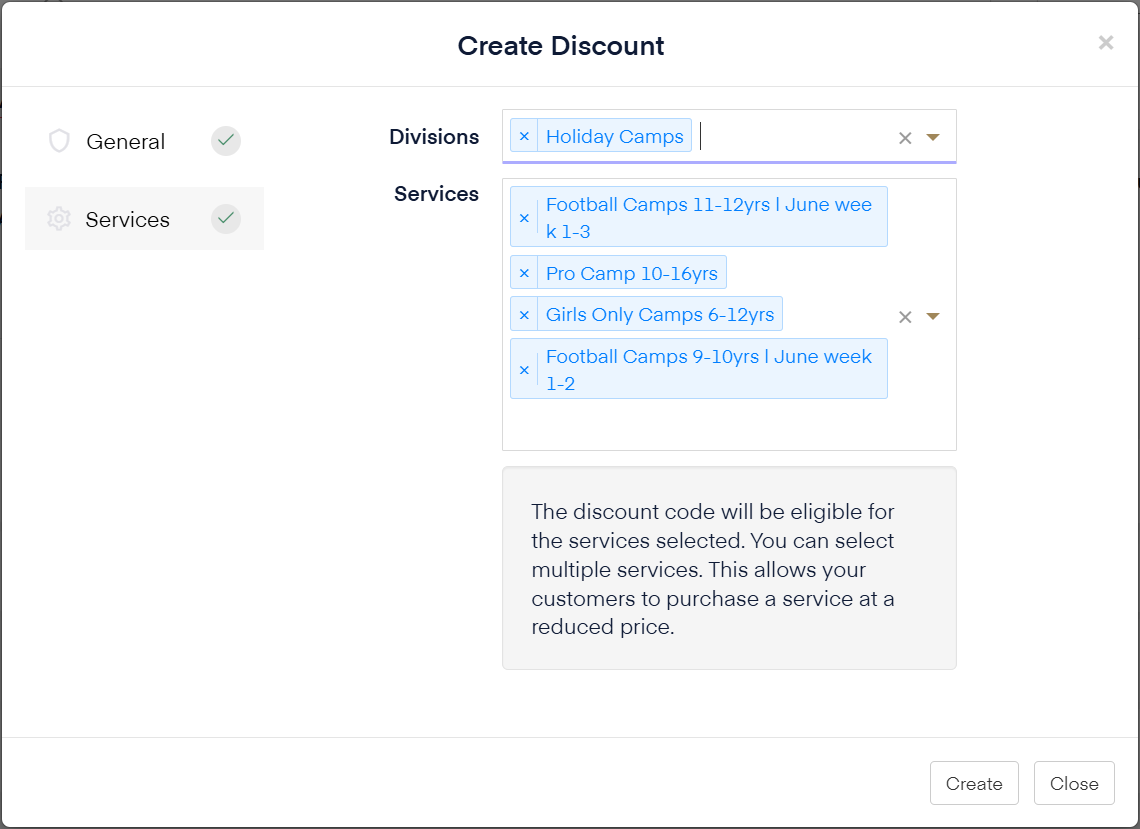Click the gear icon beside Services
Image resolution: width=1140 pixels, height=829 pixels.
(x=59, y=219)
